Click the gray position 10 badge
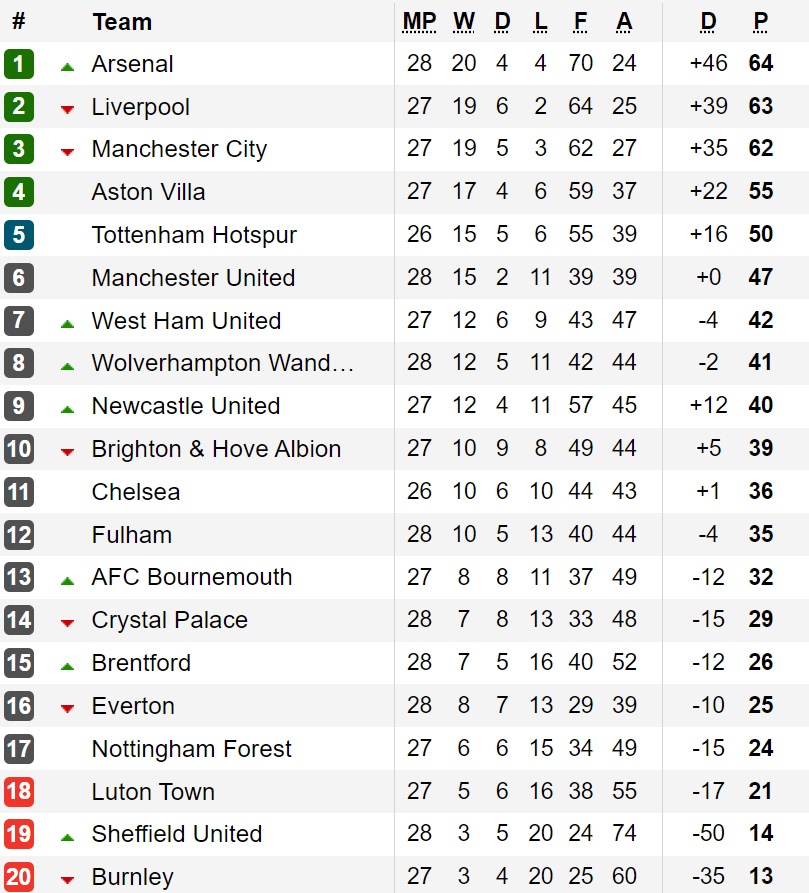 [19, 449]
